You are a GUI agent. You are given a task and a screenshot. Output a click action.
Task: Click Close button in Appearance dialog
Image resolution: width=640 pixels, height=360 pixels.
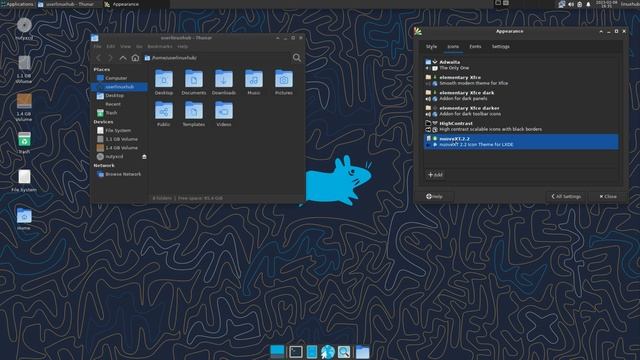coord(608,197)
